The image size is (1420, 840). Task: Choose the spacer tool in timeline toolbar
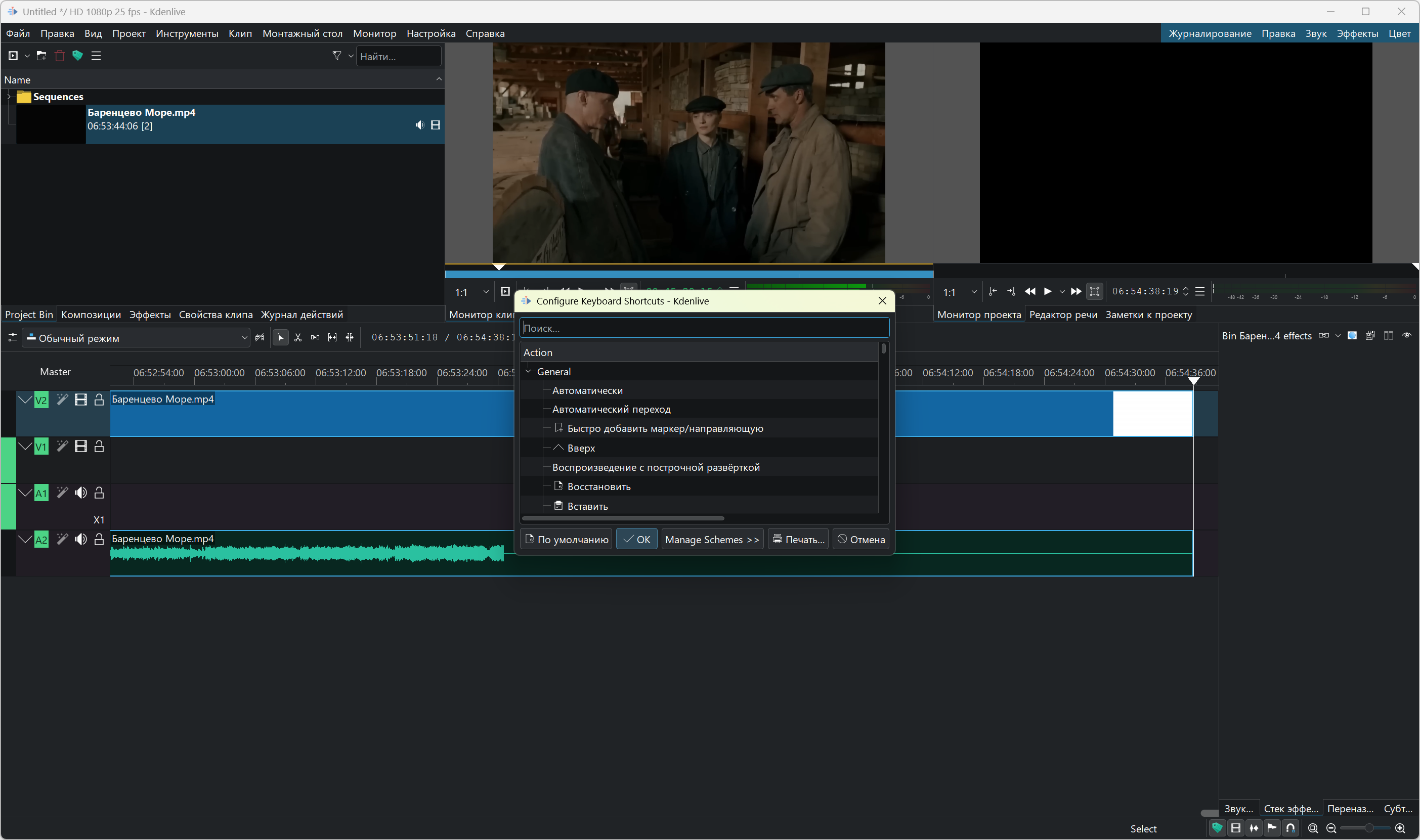tap(315, 338)
